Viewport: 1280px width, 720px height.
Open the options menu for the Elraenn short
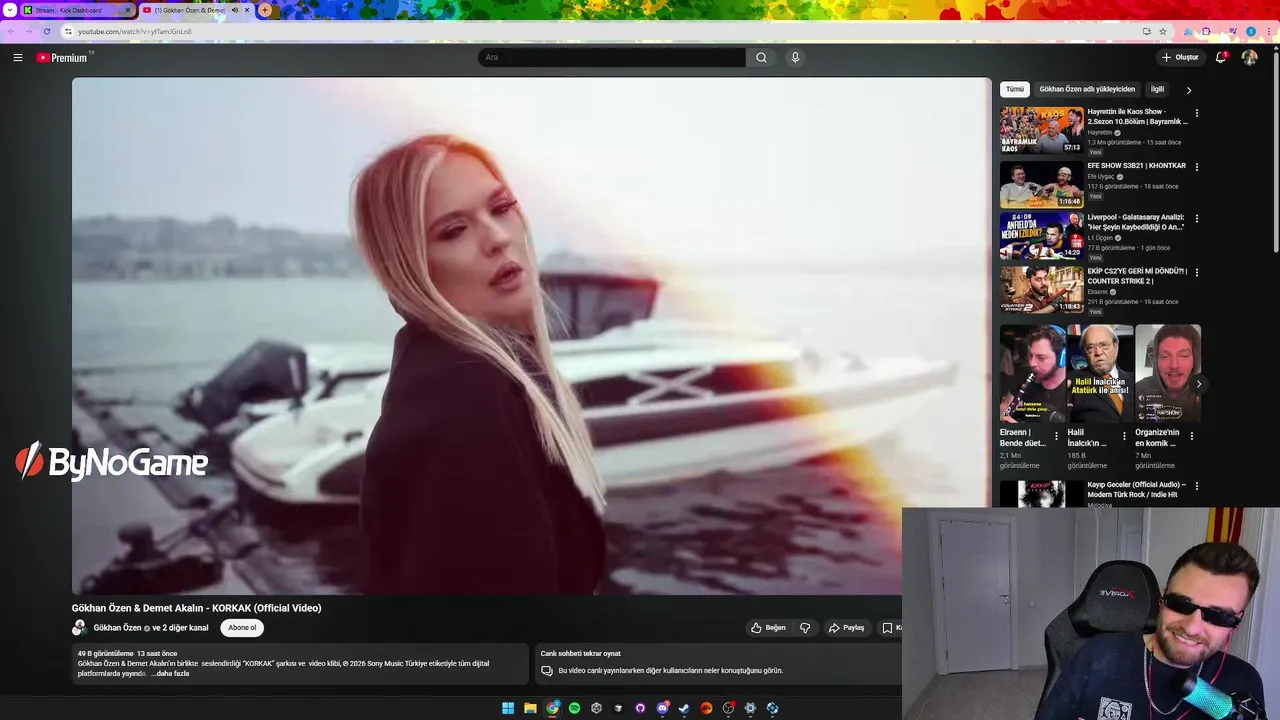(x=1056, y=436)
